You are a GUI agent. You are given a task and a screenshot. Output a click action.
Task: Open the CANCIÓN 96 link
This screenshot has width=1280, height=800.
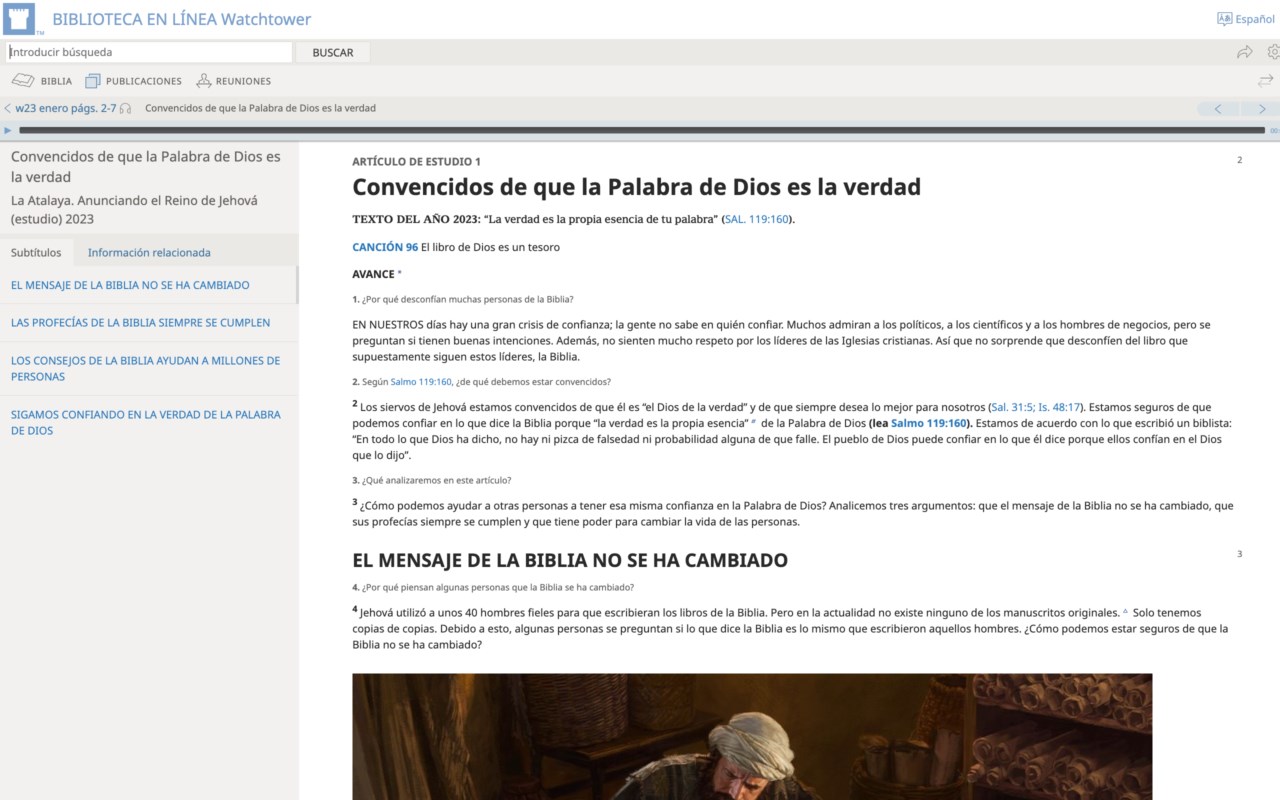[385, 247]
